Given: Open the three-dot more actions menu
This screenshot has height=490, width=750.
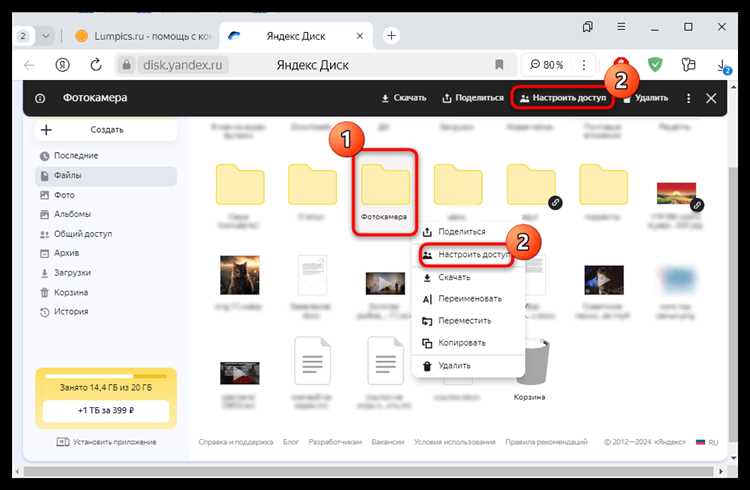Looking at the screenshot, I should point(688,98).
